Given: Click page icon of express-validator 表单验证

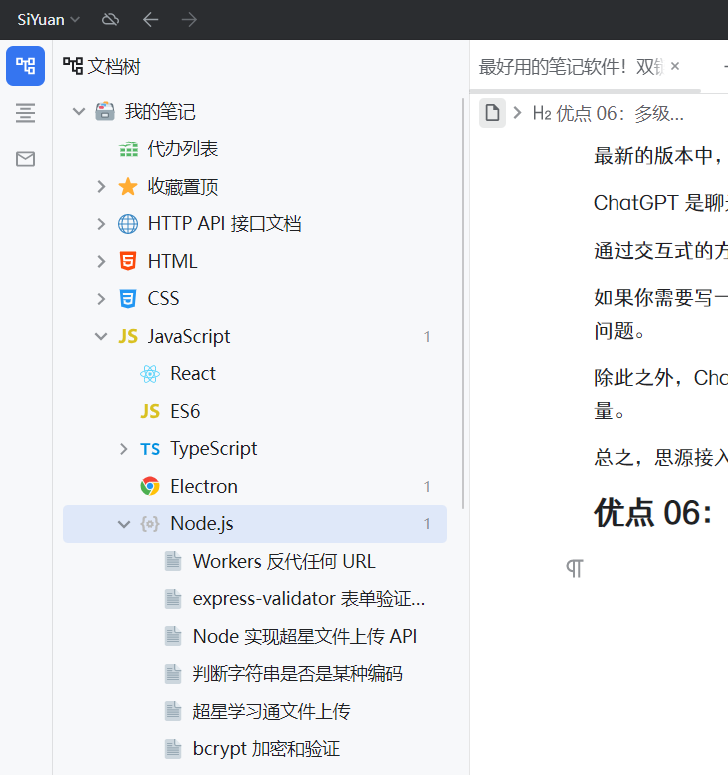Looking at the screenshot, I should tap(173, 599).
